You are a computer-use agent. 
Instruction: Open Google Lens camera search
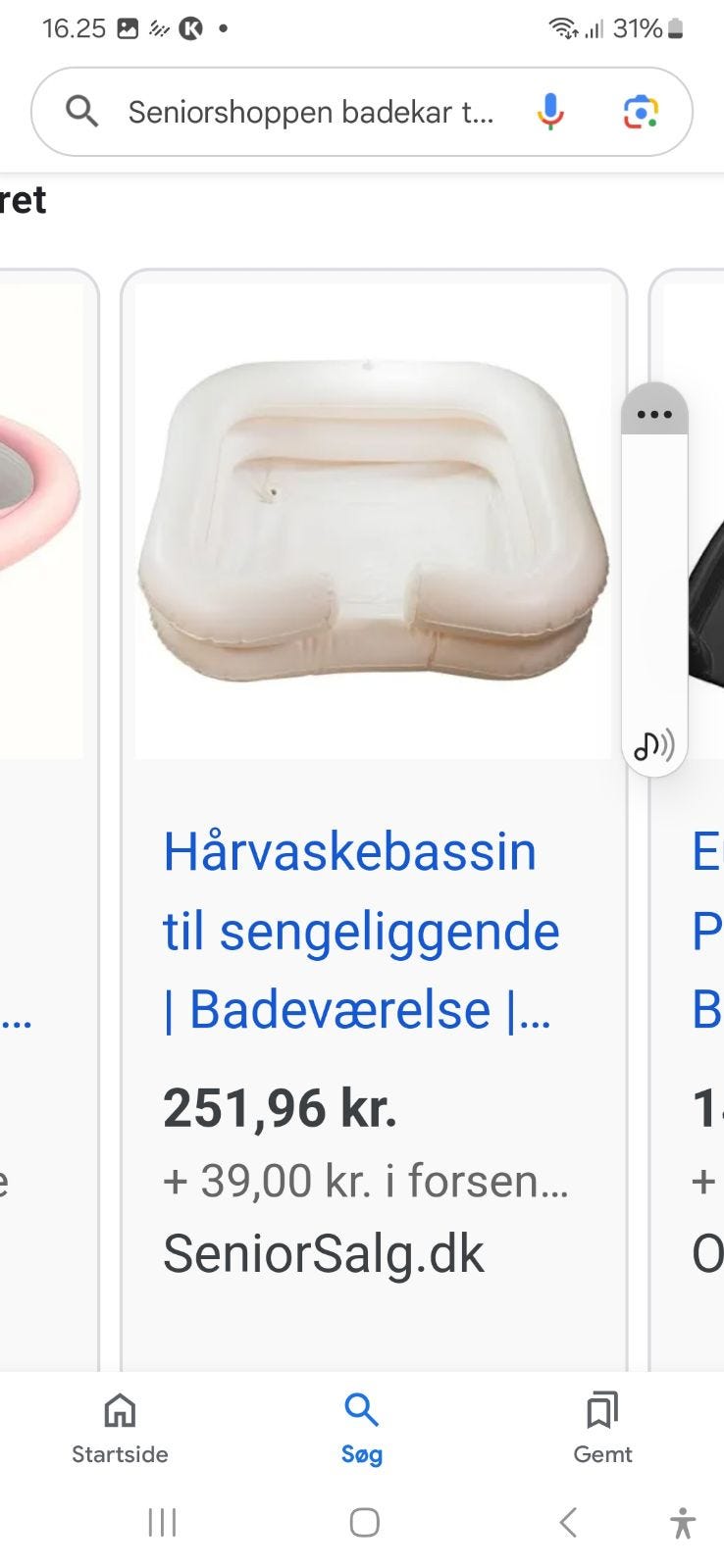point(641,112)
